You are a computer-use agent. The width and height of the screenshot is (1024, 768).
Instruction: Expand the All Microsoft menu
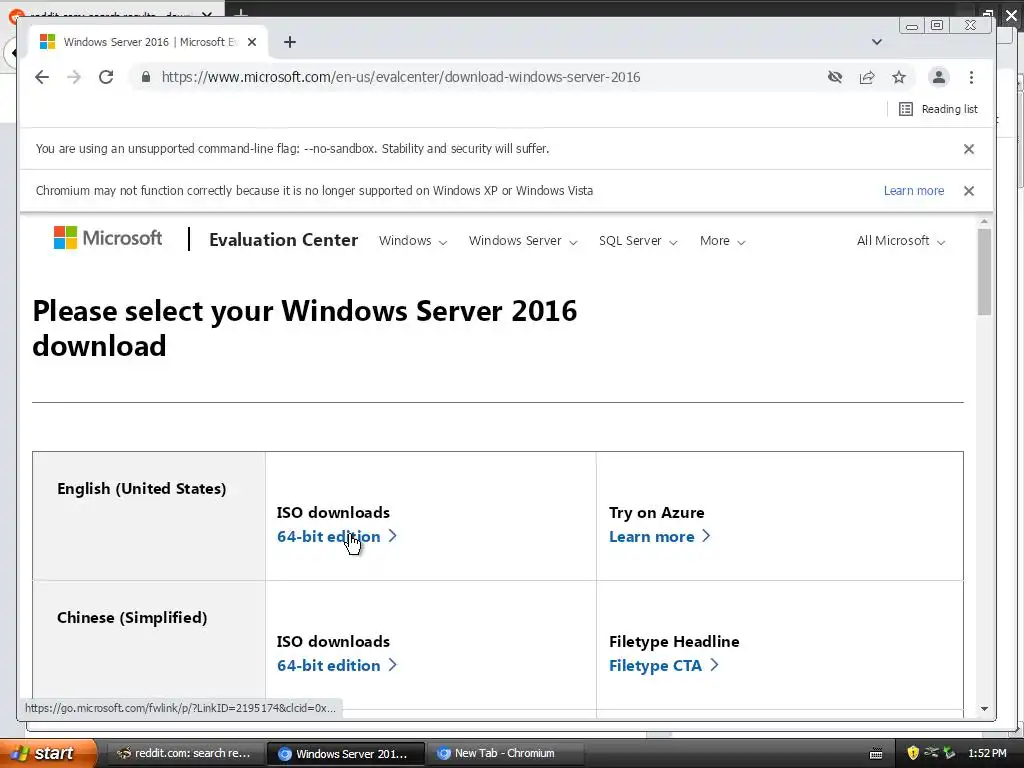(901, 241)
